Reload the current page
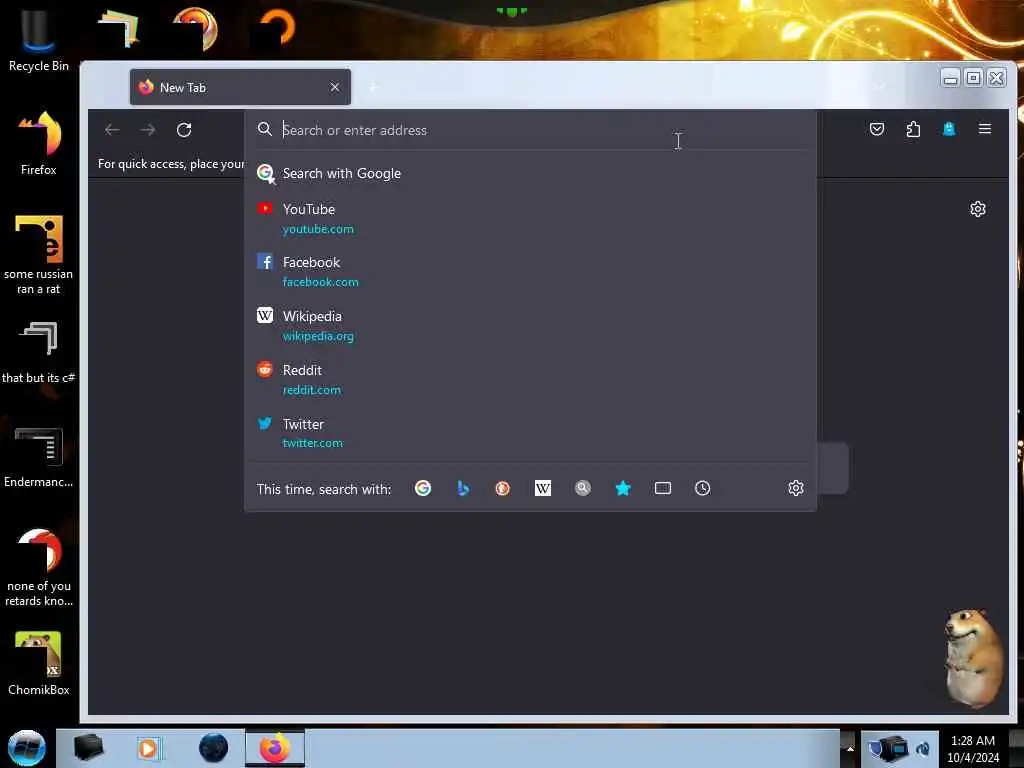The image size is (1024, 768). [184, 130]
